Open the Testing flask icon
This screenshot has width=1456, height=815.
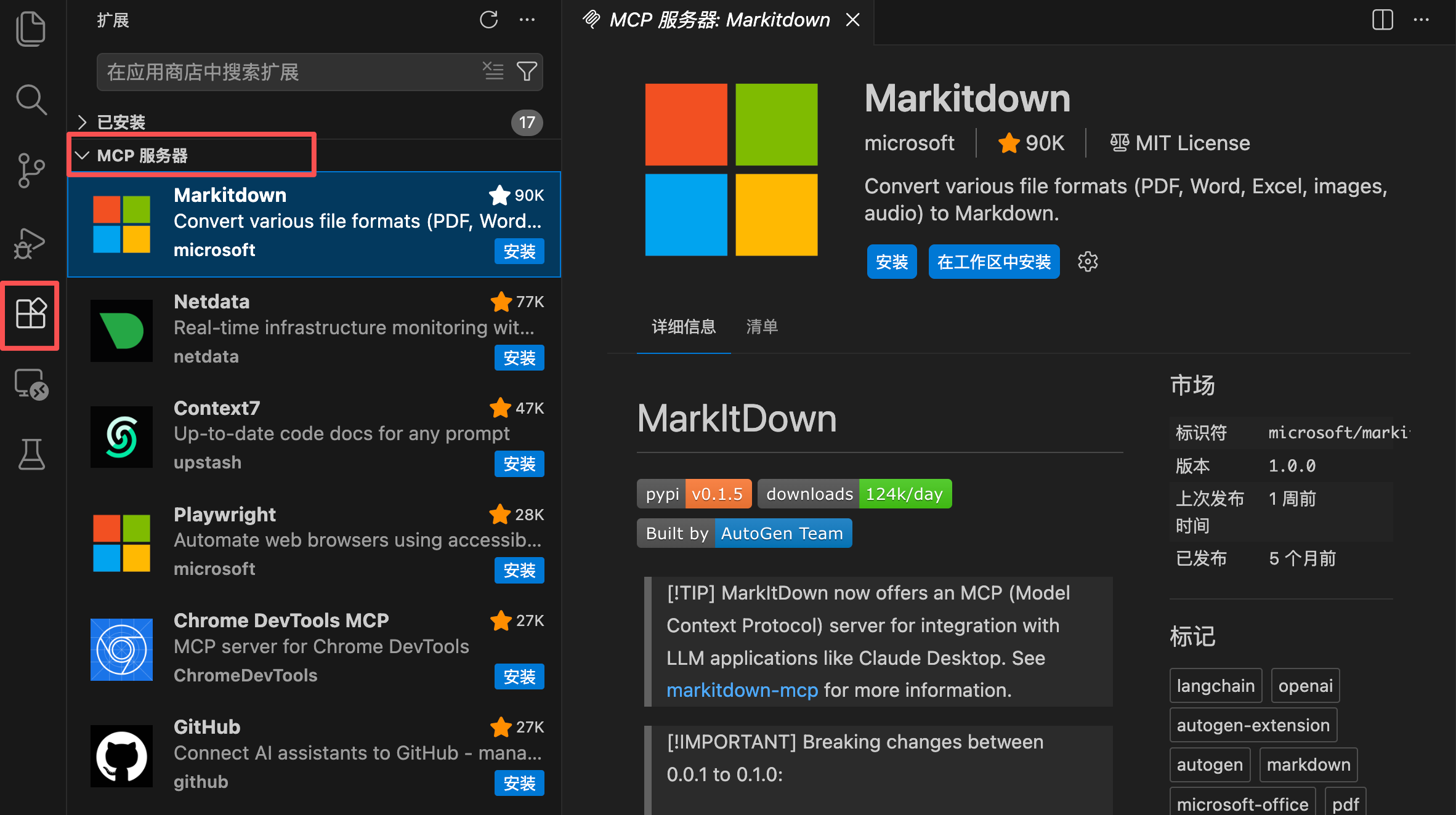tap(31, 455)
